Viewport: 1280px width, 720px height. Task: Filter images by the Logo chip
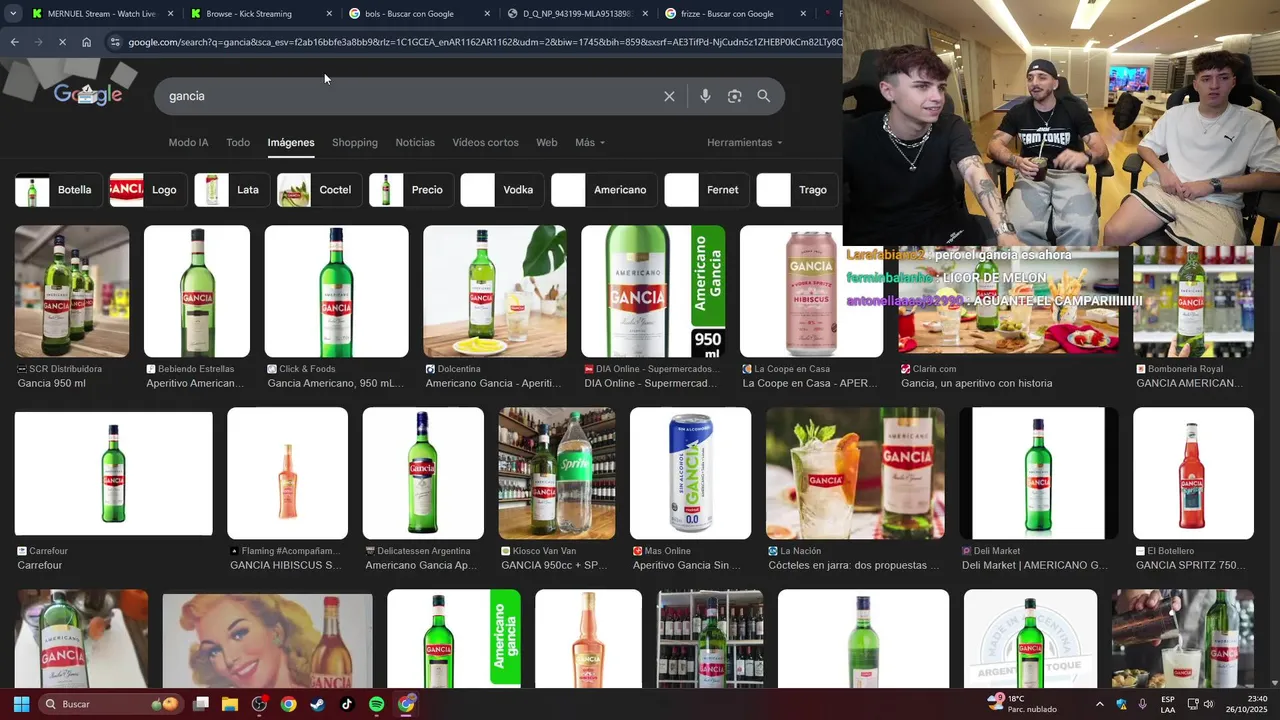(147, 190)
